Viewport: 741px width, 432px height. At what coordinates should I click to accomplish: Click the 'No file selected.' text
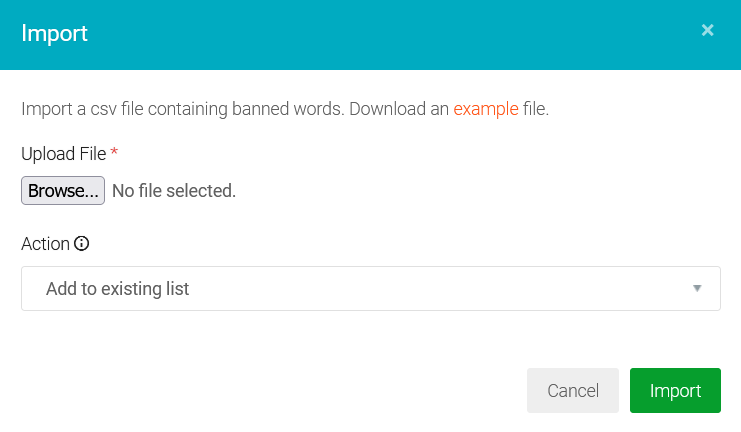click(174, 190)
